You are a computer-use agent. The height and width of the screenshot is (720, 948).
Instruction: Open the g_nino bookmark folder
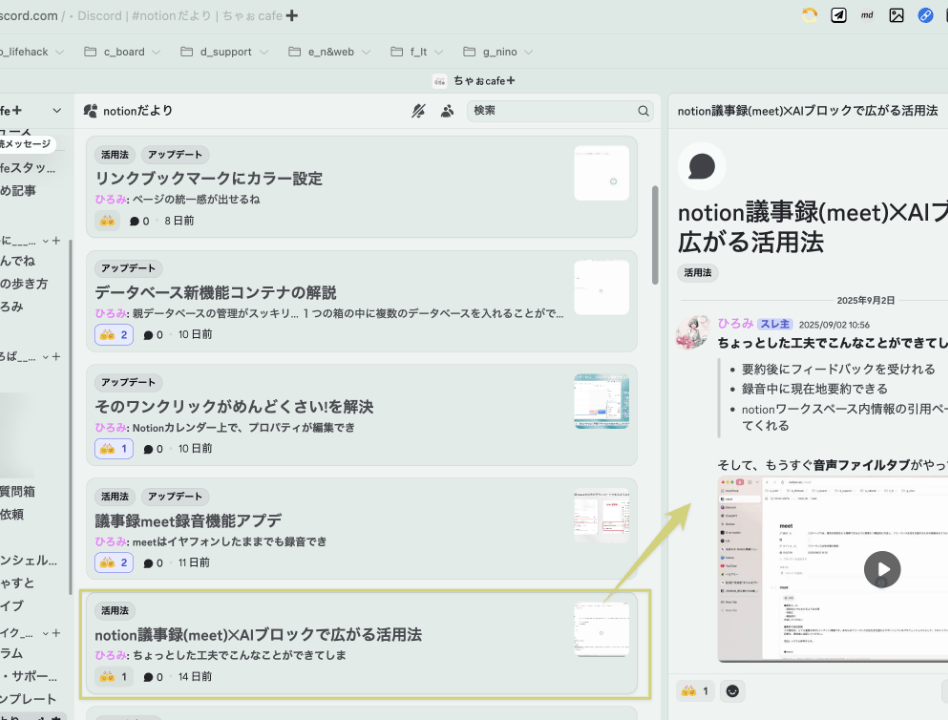point(497,52)
